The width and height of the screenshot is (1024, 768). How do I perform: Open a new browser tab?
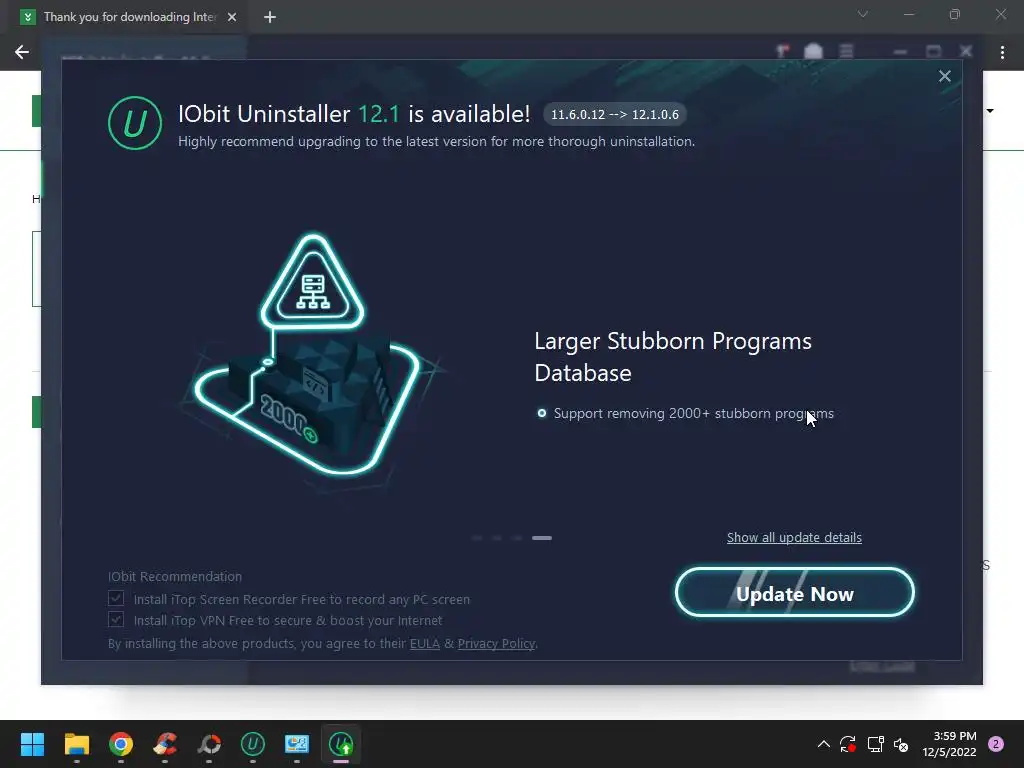270,17
